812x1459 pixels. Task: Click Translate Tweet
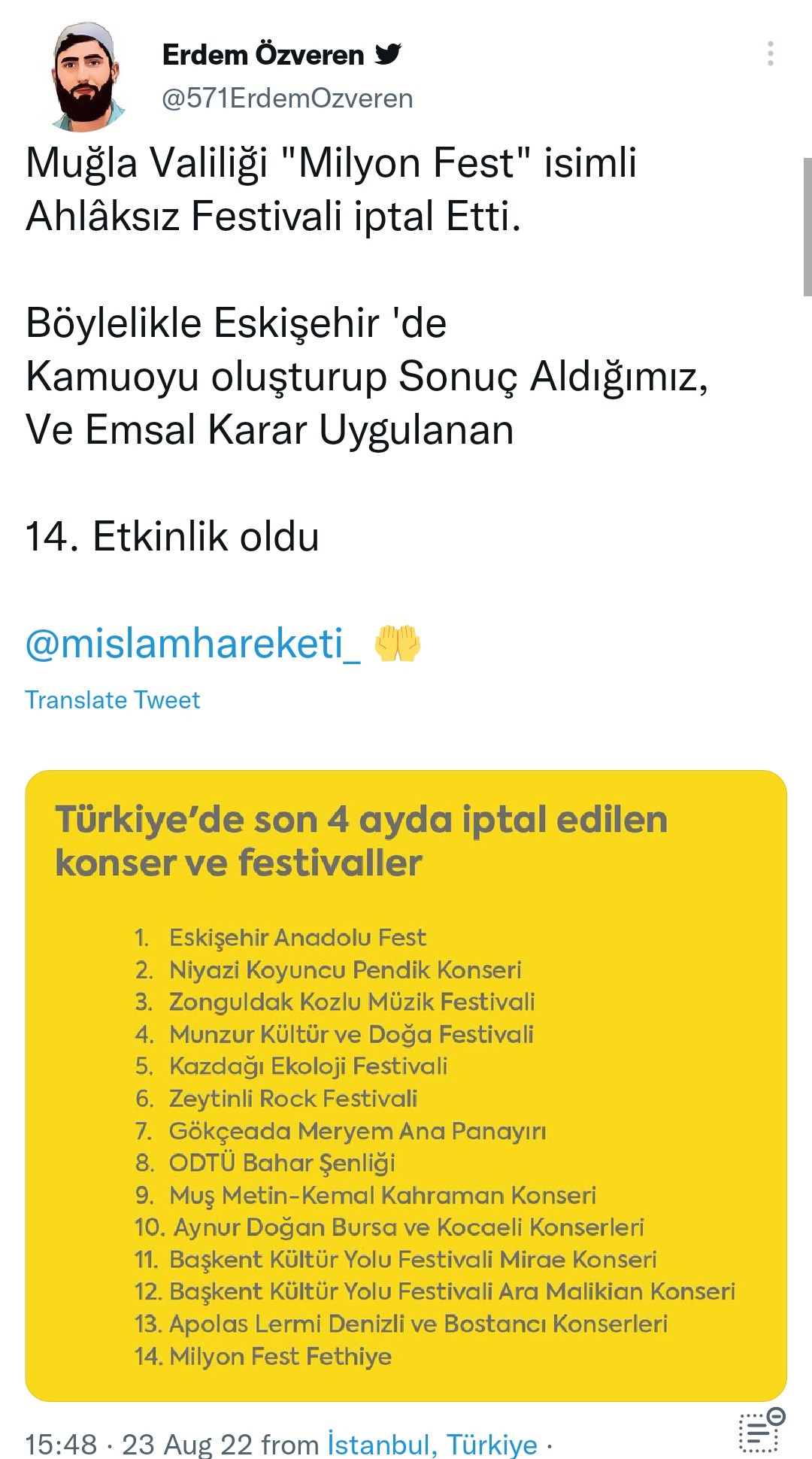(x=113, y=700)
